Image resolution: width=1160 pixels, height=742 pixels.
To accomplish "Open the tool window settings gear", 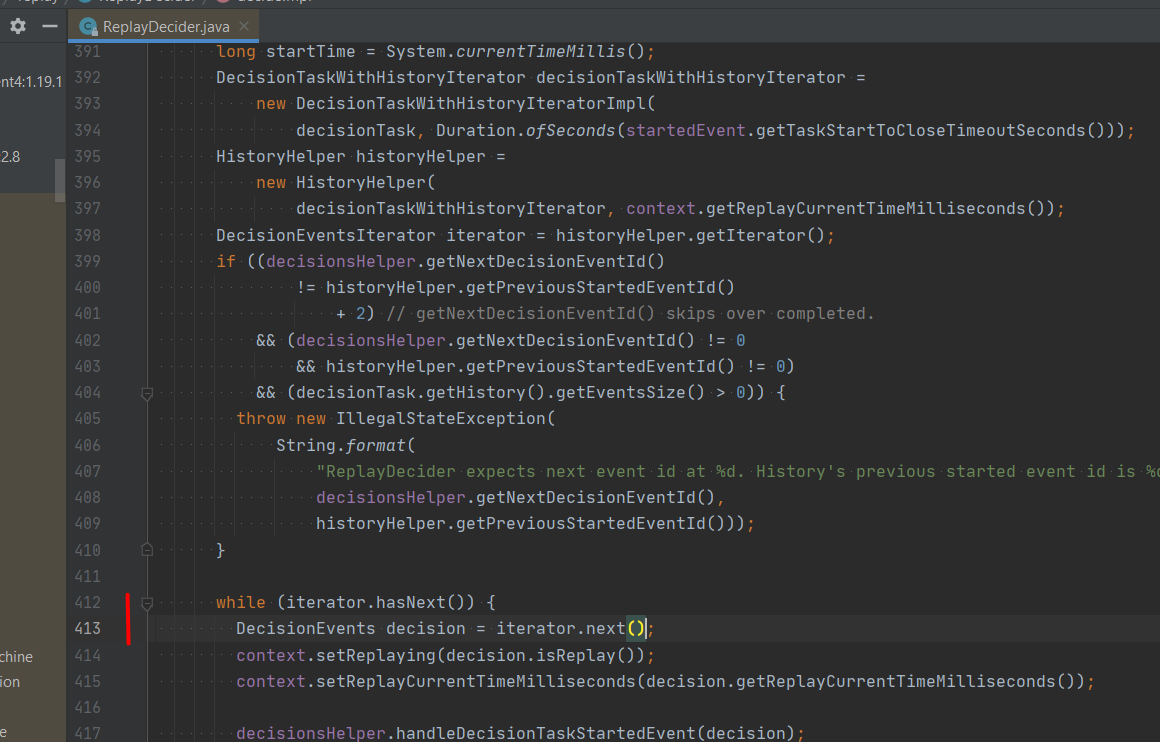I will tap(18, 27).
